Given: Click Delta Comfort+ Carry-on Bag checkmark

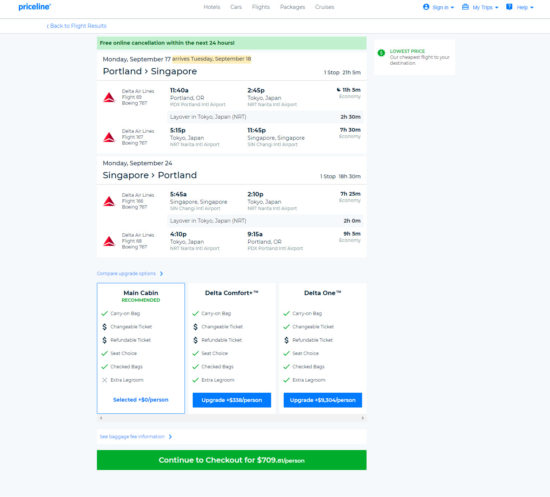Looking at the screenshot, I should tap(195, 314).
